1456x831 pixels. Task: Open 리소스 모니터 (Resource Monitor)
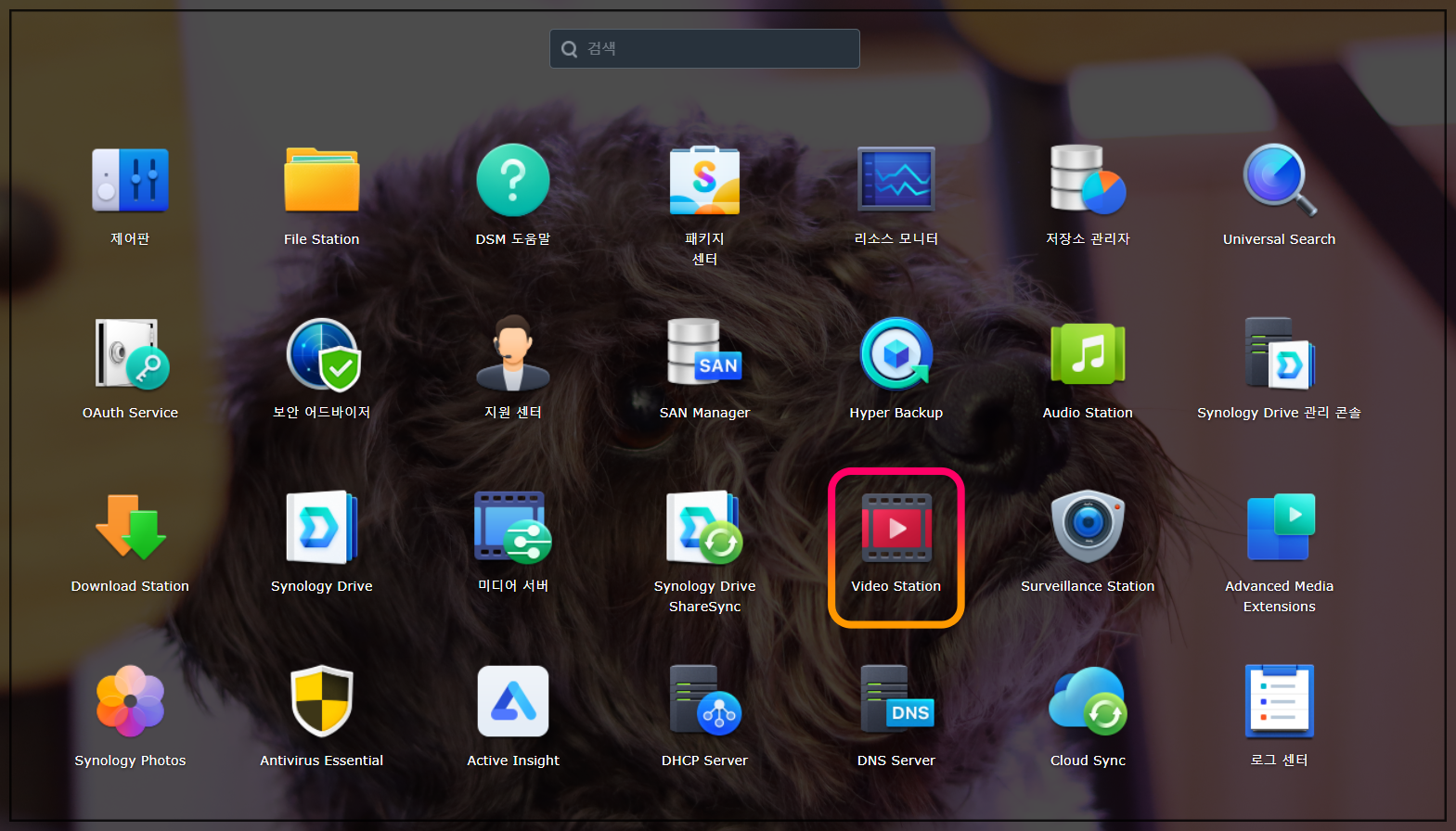pyautogui.click(x=896, y=181)
